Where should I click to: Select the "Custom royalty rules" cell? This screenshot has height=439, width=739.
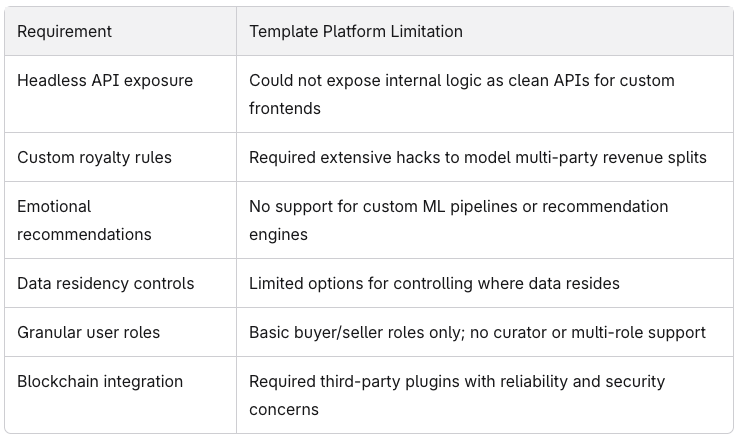coord(94,157)
